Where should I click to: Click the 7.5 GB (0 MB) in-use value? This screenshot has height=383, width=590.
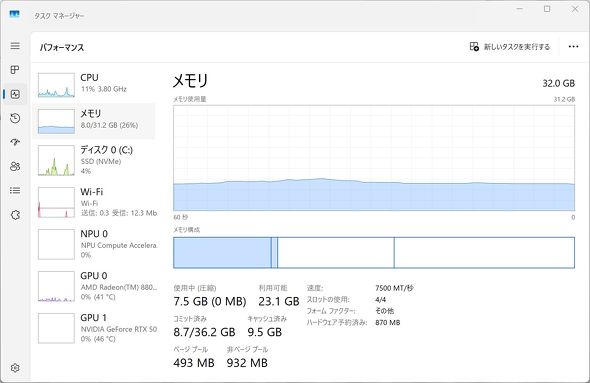click(x=210, y=301)
